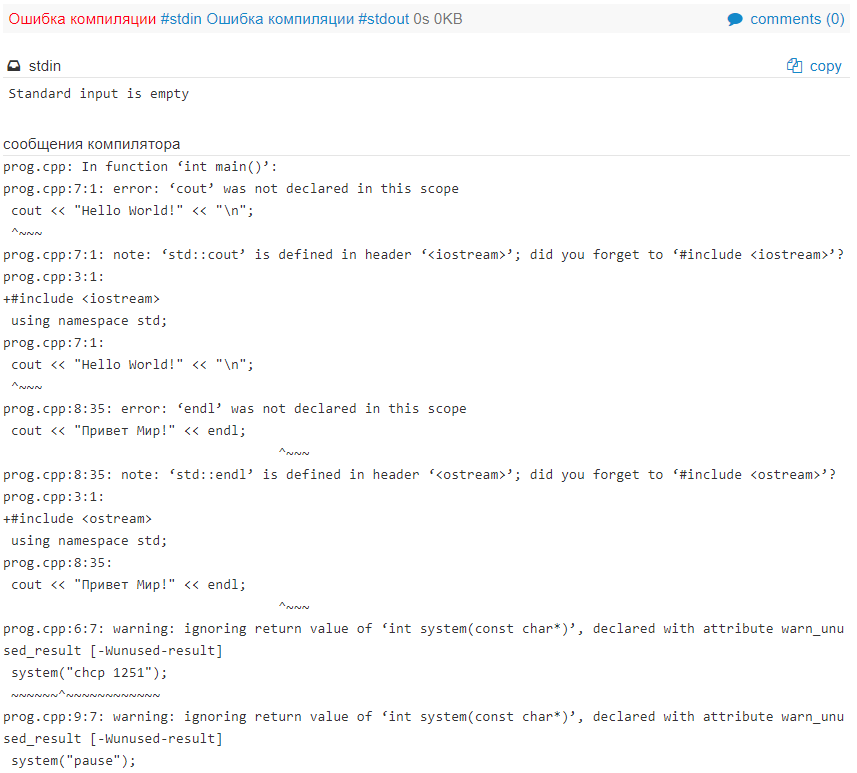
Task: Click the note about std::endl in <ostream>
Action: pos(419,475)
